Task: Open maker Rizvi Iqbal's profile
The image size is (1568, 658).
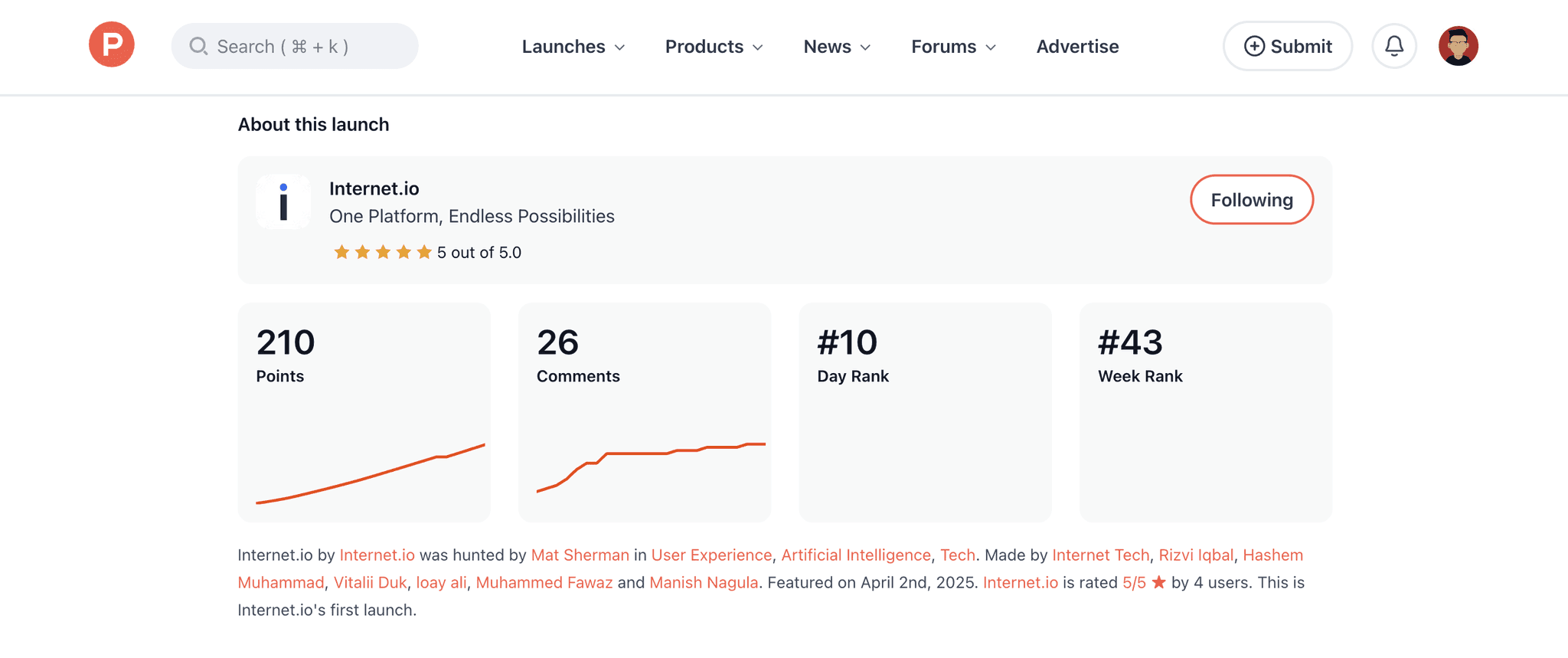Action: coord(1196,555)
